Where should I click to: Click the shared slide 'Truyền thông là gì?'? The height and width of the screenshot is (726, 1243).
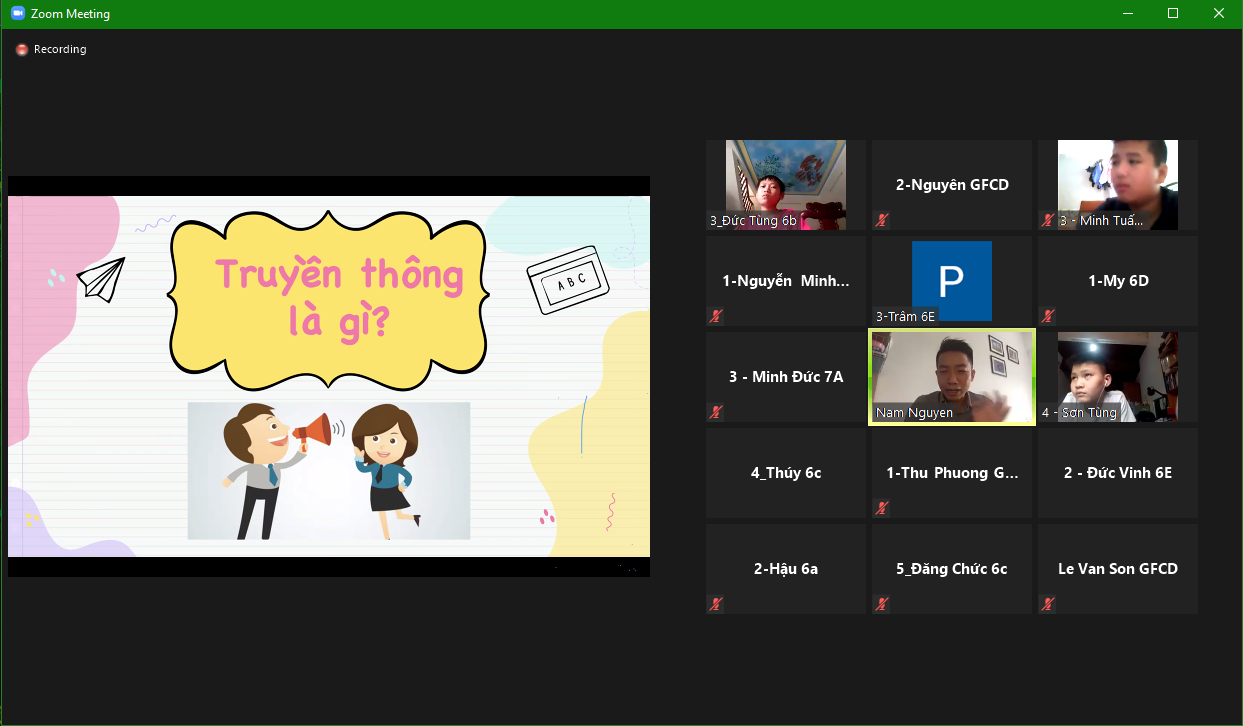tap(328, 376)
